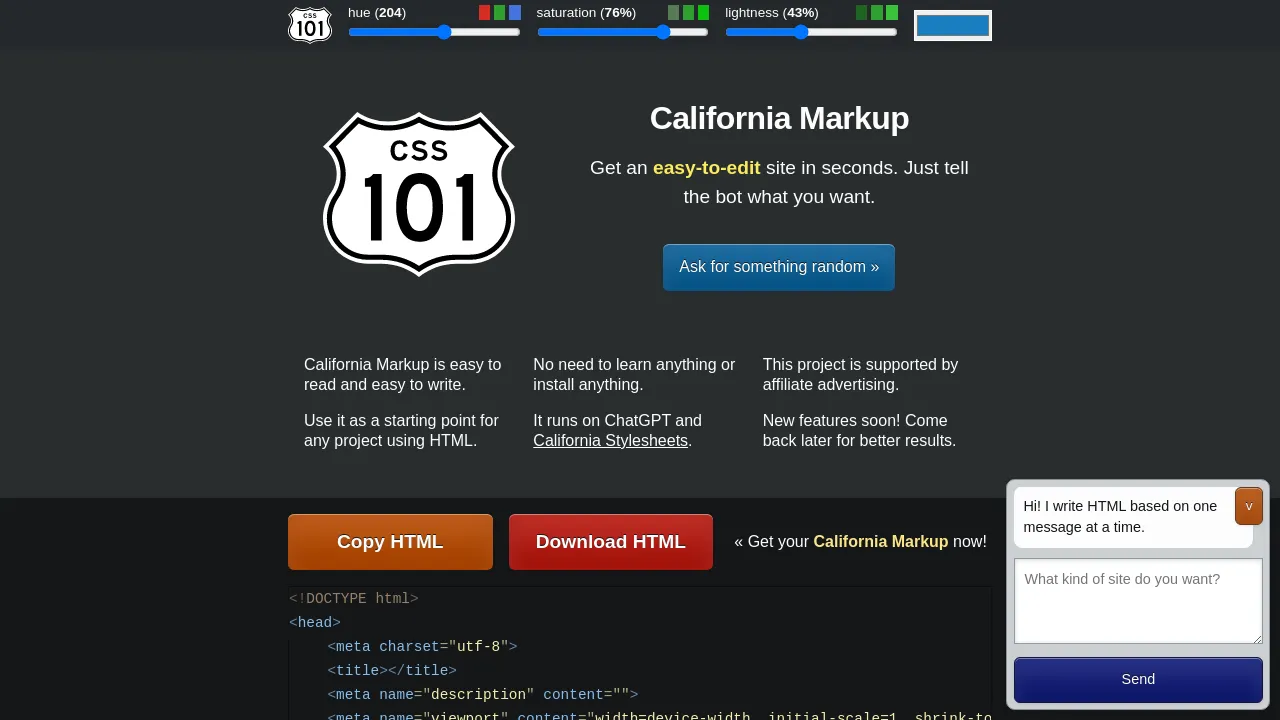Collapse the chat widget with v button

[x=1249, y=506]
